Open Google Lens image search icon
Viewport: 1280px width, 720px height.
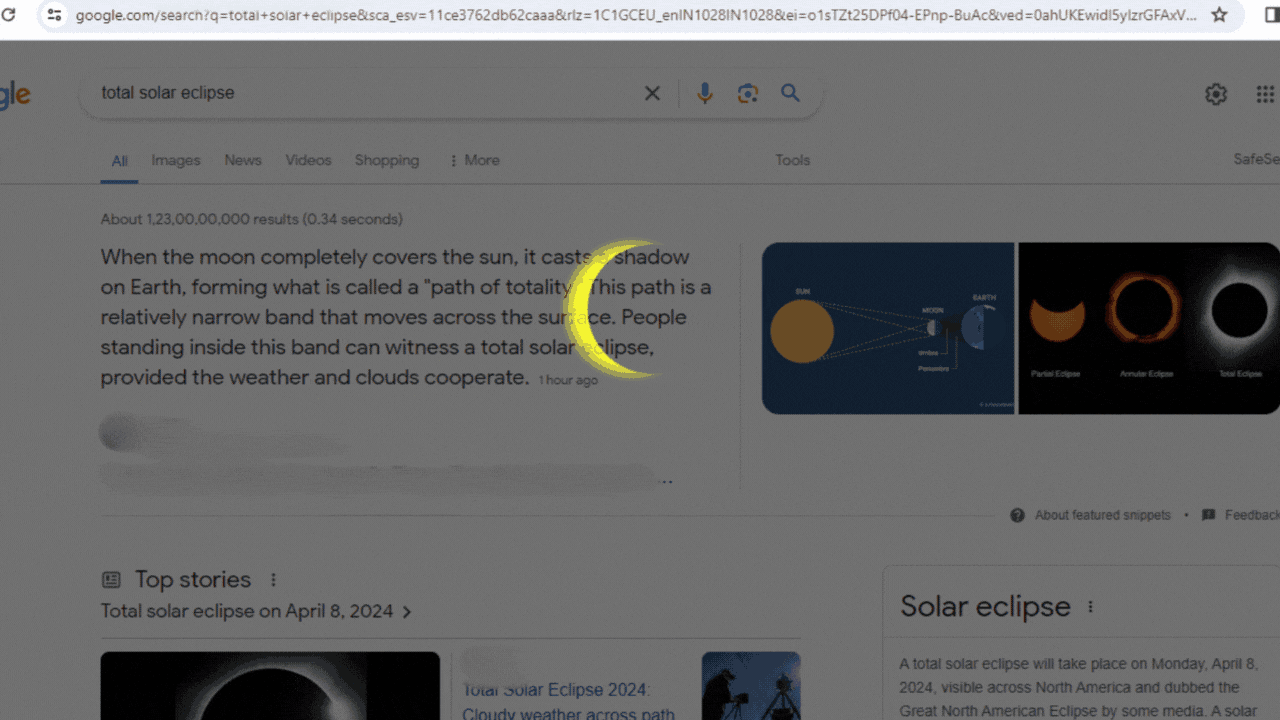[748, 93]
